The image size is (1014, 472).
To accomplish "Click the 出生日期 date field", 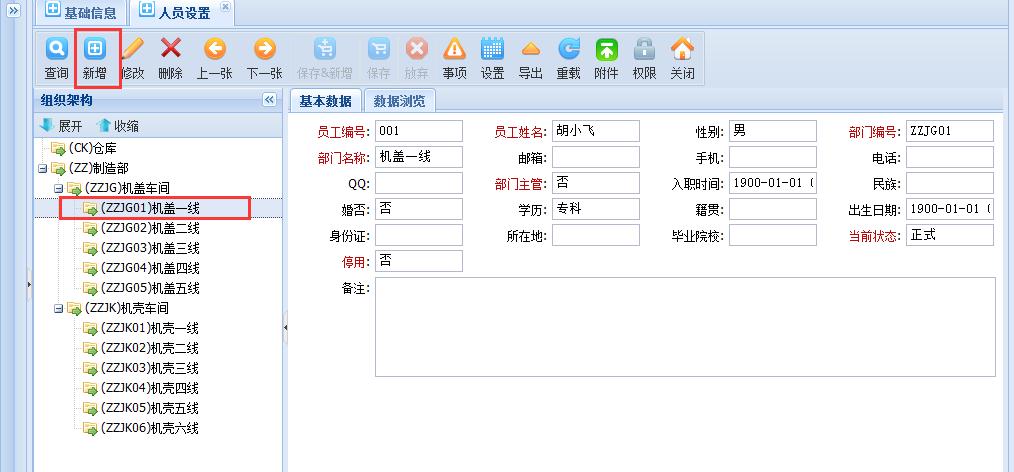I will click(950, 209).
